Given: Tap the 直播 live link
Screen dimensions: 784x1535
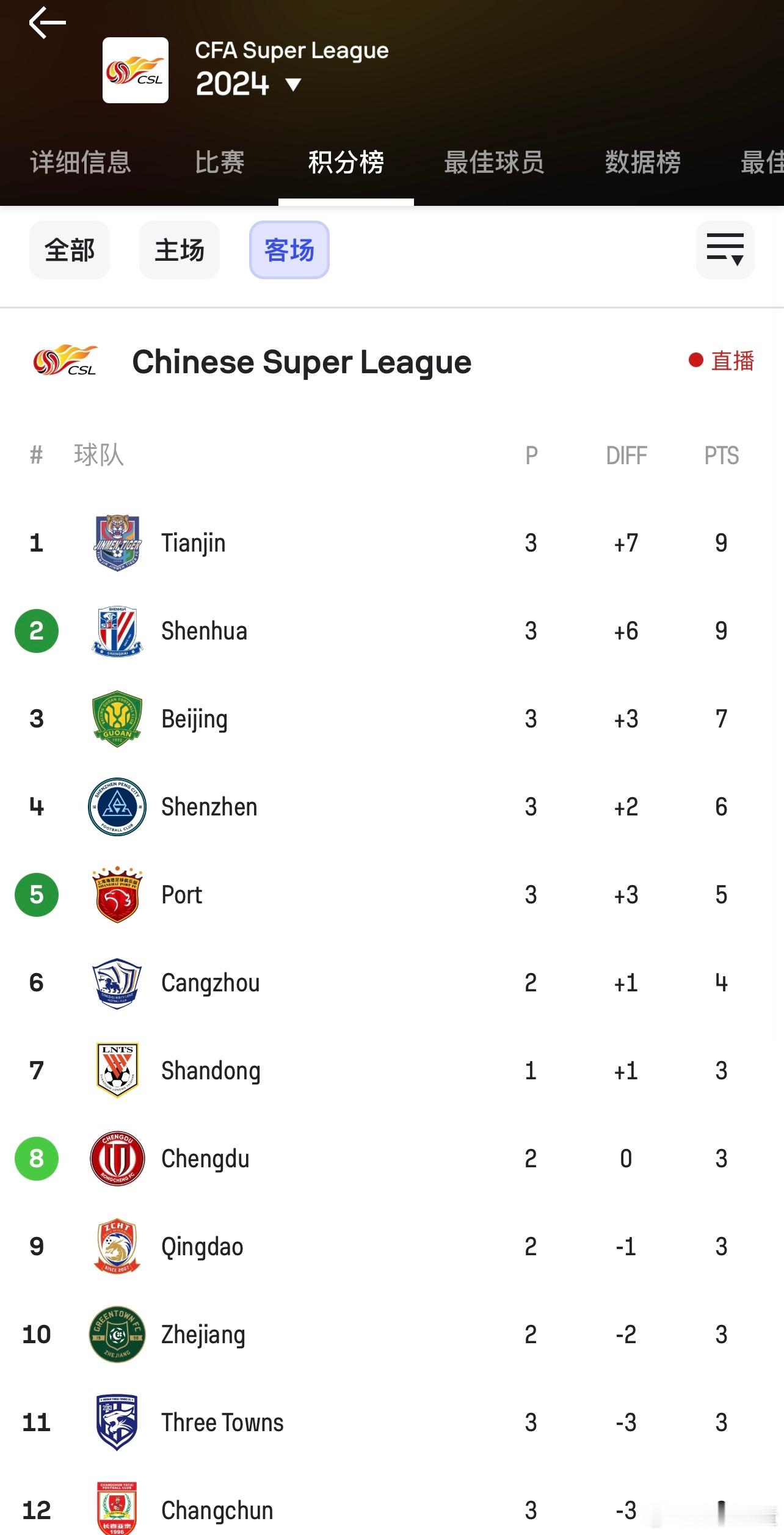Looking at the screenshot, I should click(x=722, y=361).
